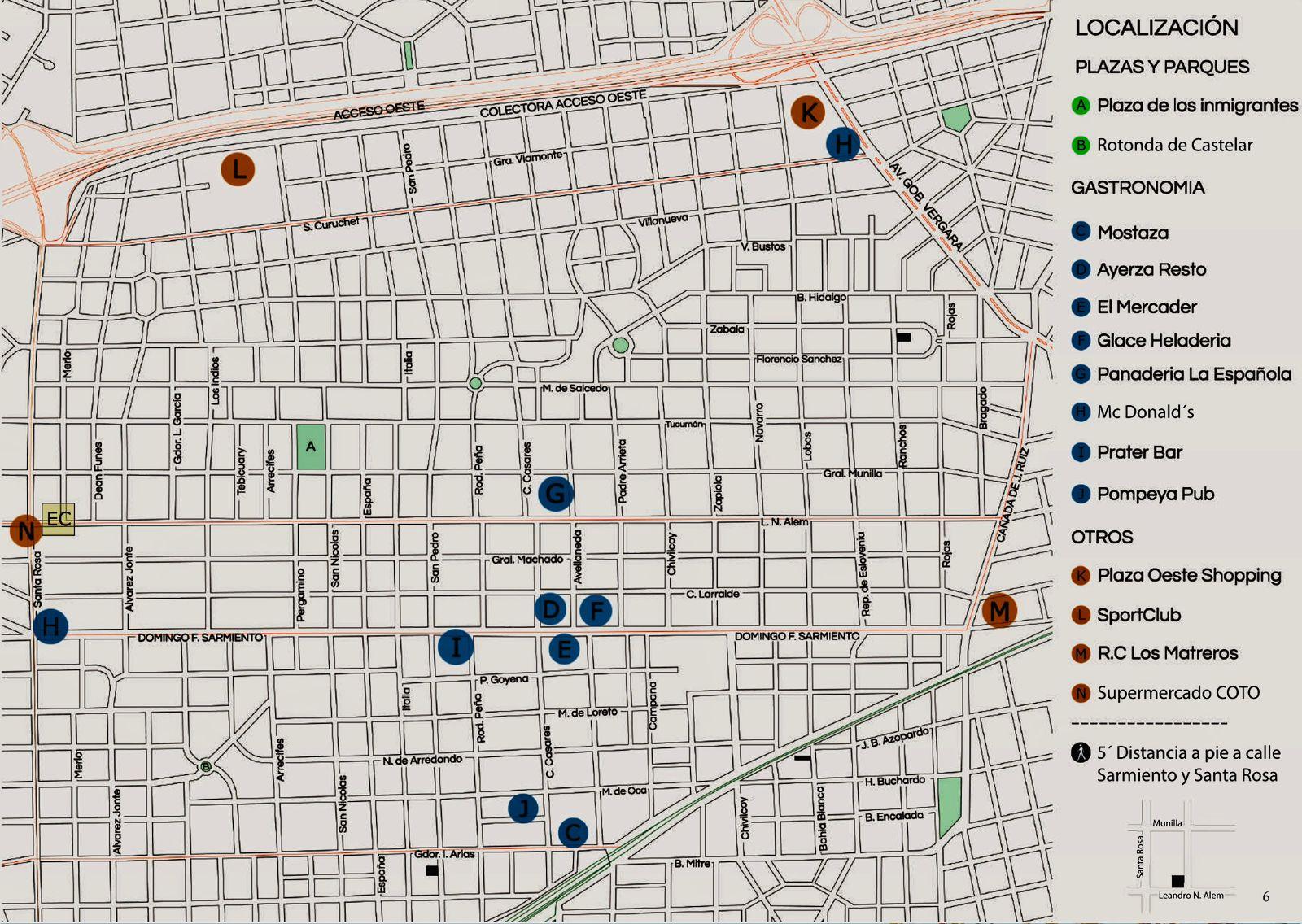The width and height of the screenshot is (1302, 924).
Task: Select the blue I marker on the map
Action: point(456,647)
